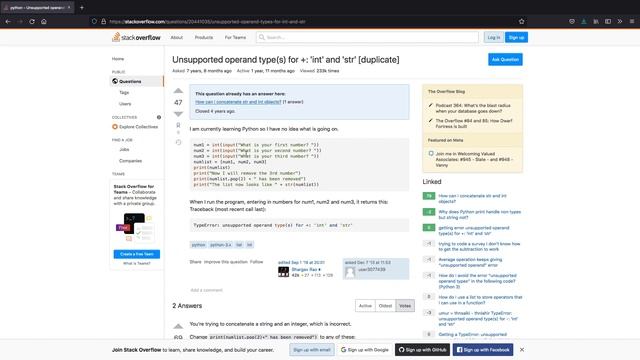Open Overflow #84 Dwarf Fortress blog link
This screenshot has width=640, height=360.
(x=474, y=124)
